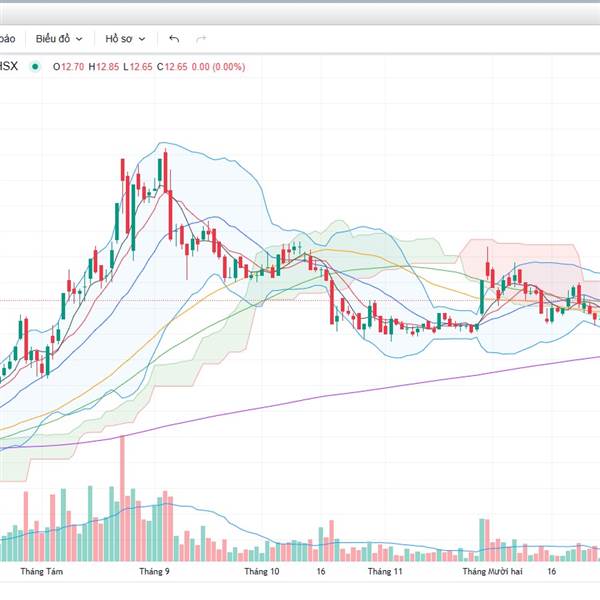The image size is (600, 600).
Task: Click the tallest pink volume bar
Action: [x=122, y=498]
